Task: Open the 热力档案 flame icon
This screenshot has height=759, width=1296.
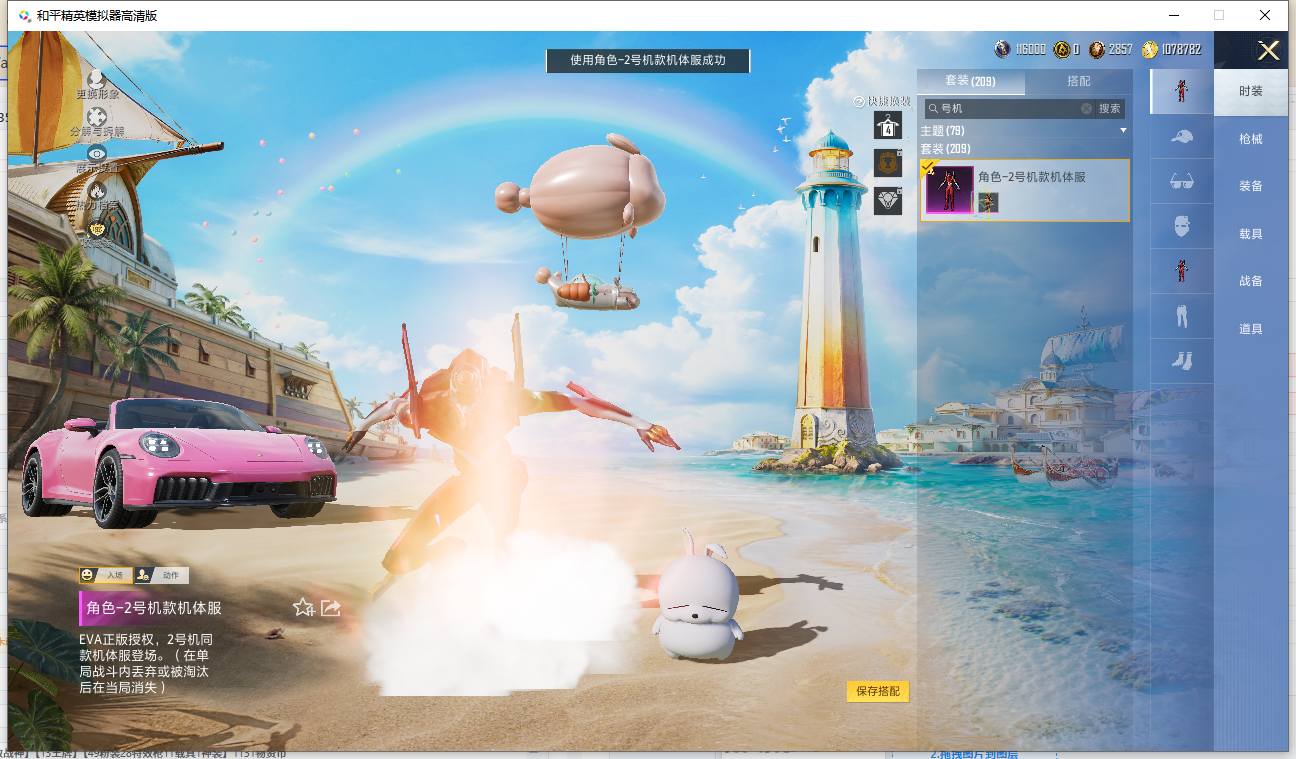Action: pos(97,191)
